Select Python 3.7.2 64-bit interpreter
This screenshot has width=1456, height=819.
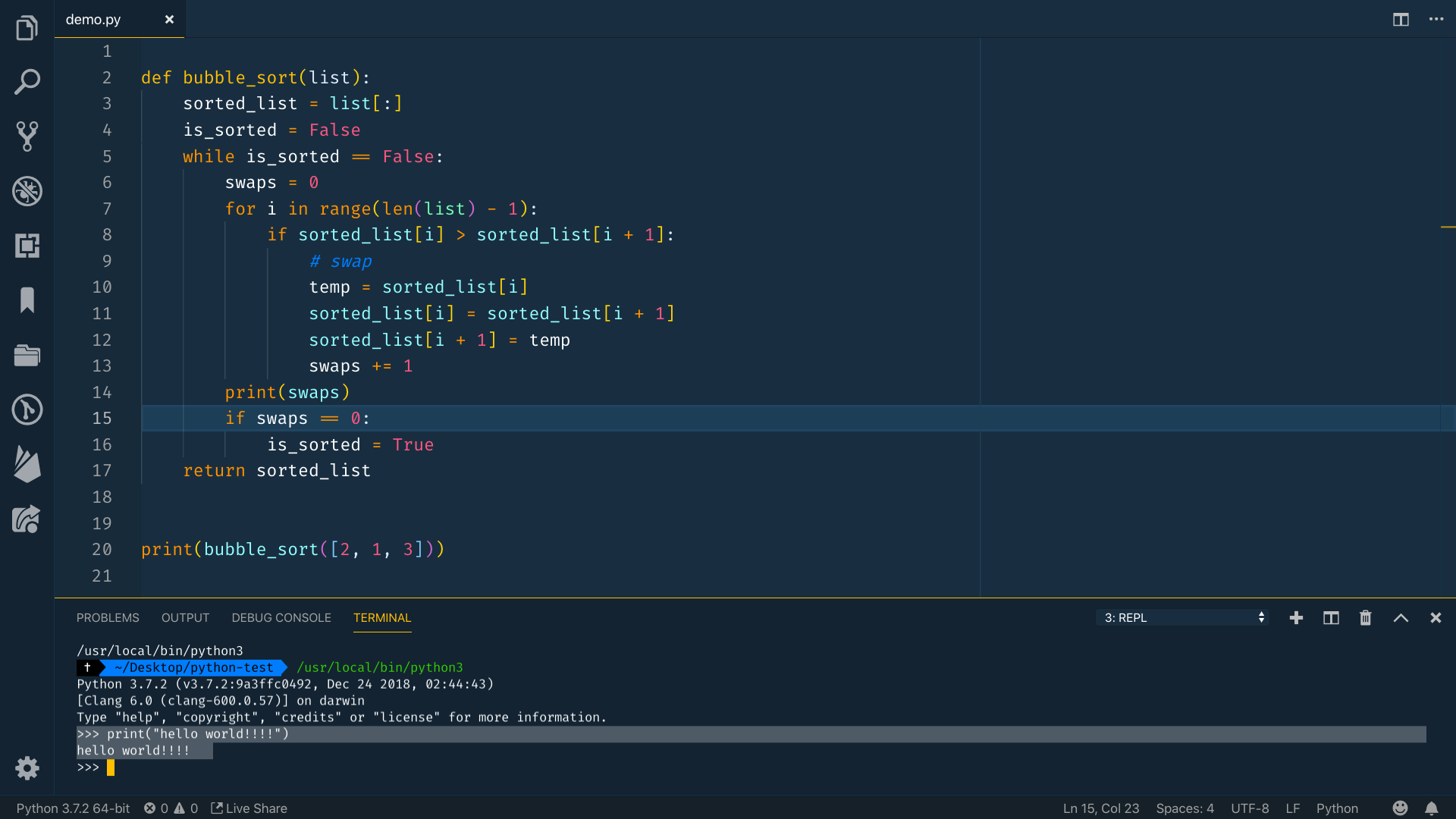[73, 808]
